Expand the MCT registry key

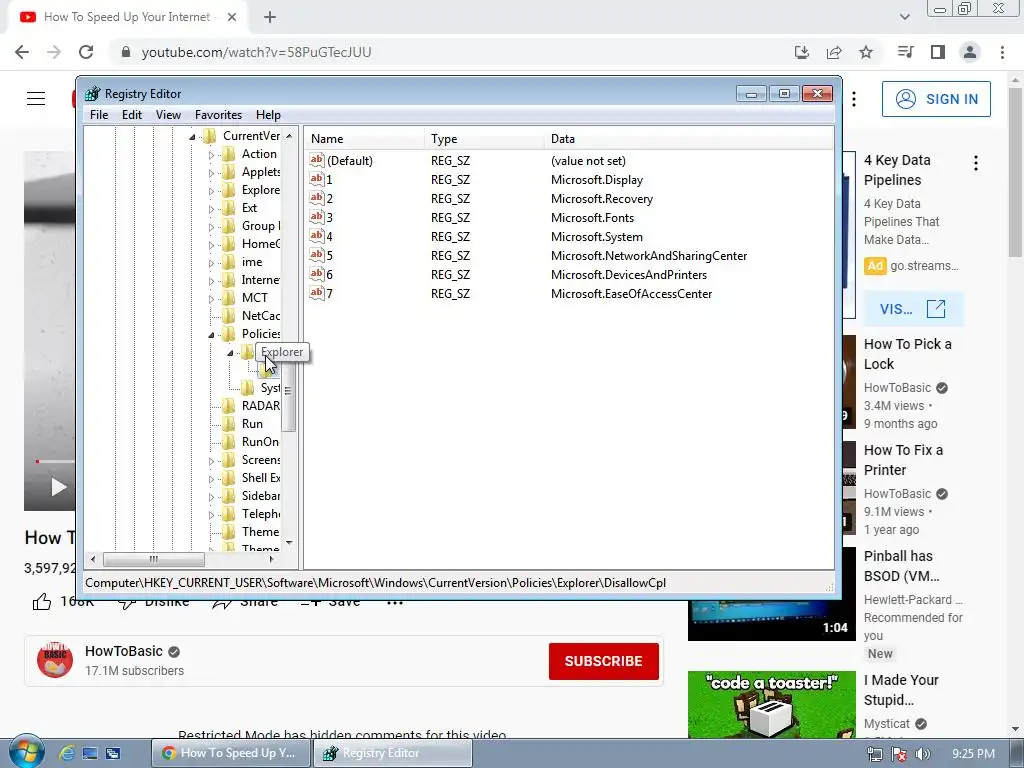click(x=211, y=299)
